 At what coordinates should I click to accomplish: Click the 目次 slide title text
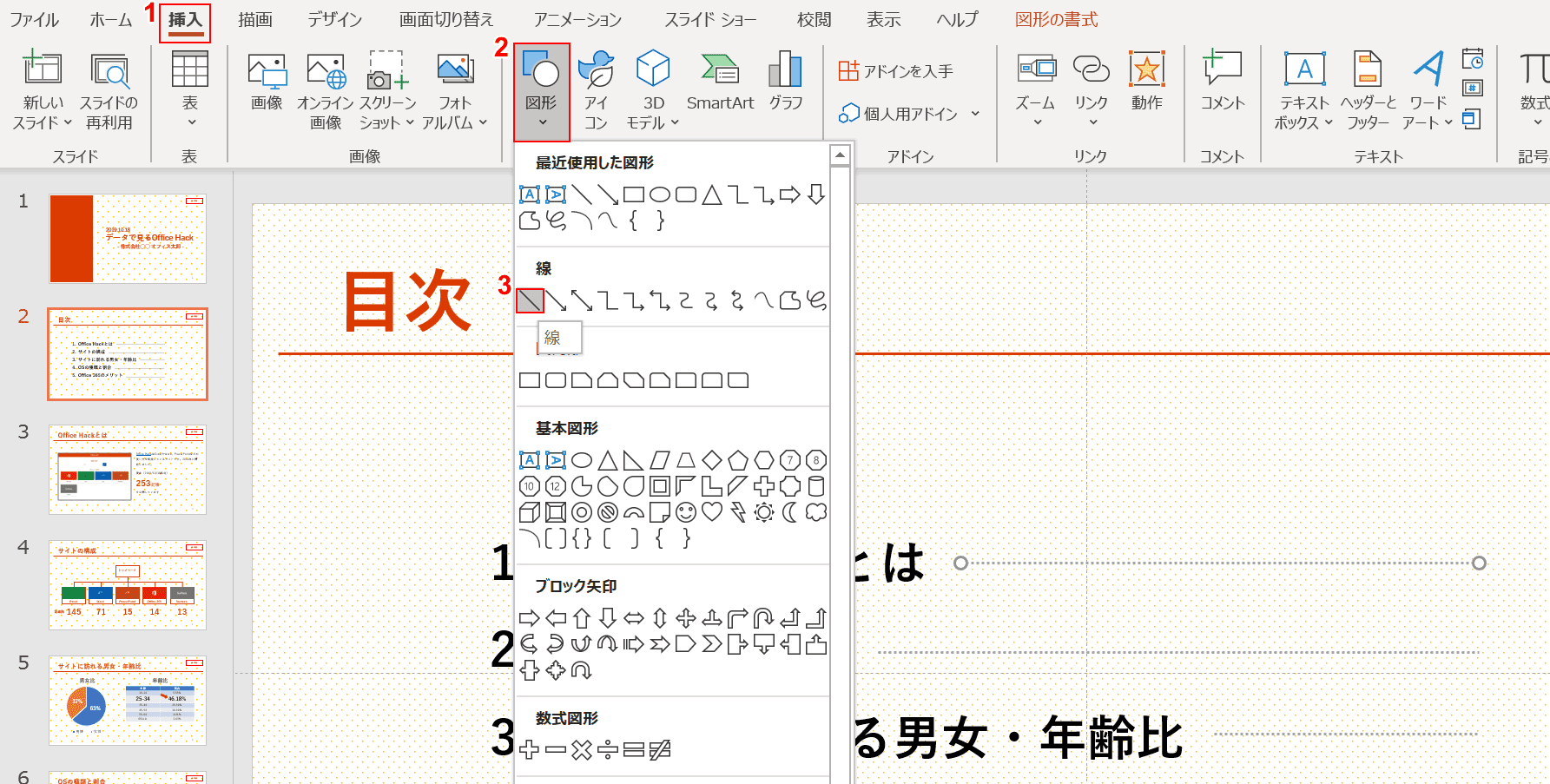(407, 300)
